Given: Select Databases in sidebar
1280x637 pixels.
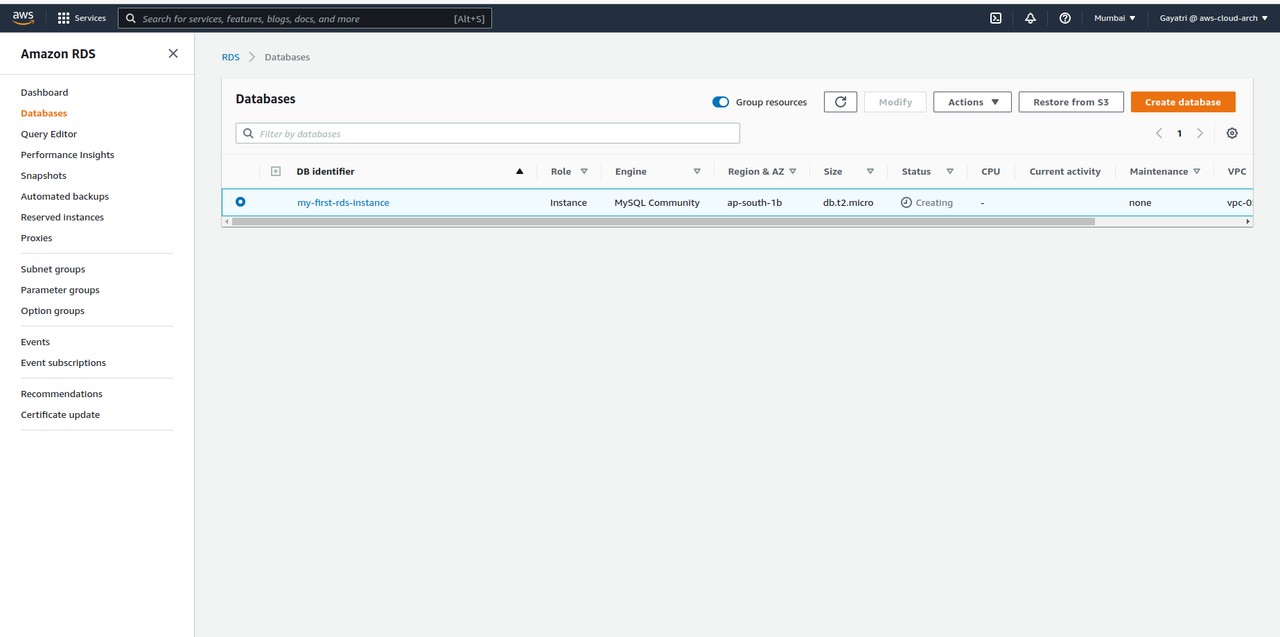Looking at the screenshot, I should click(x=44, y=113).
